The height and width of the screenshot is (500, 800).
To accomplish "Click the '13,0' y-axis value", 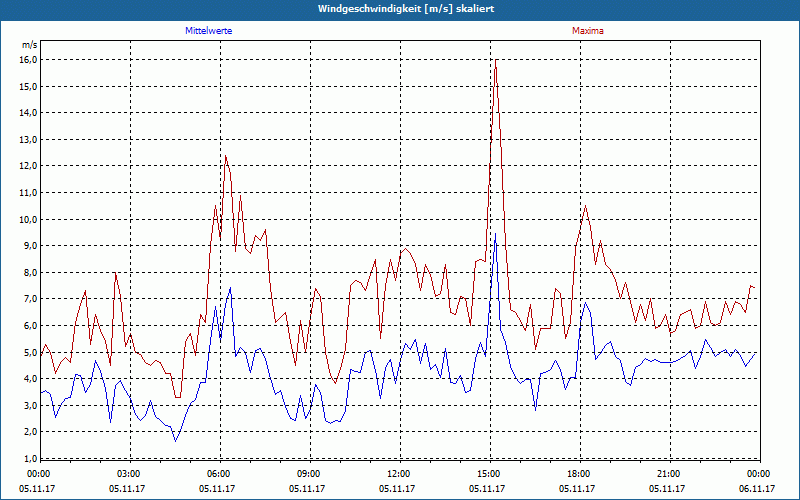I will point(29,139).
